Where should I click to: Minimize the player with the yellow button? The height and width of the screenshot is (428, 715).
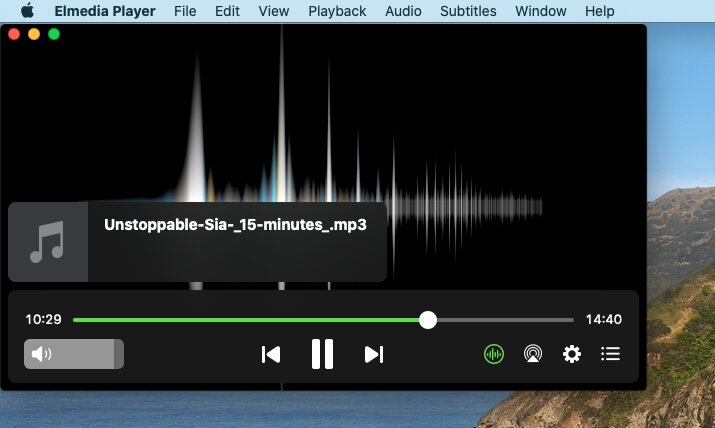click(x=34, y=34)
